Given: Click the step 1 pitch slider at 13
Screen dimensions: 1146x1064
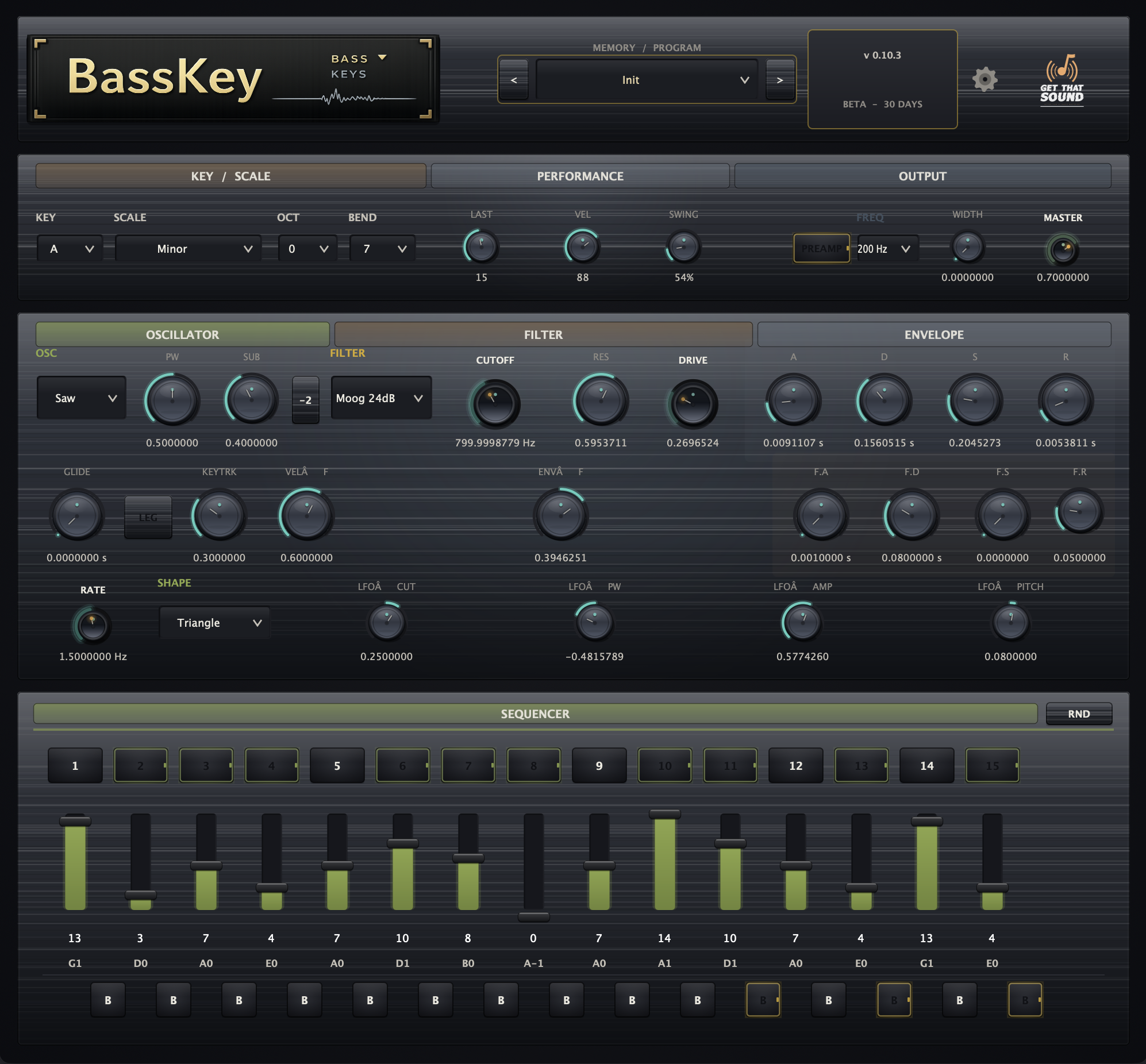Looking at the screenshot, I should 75,862.
